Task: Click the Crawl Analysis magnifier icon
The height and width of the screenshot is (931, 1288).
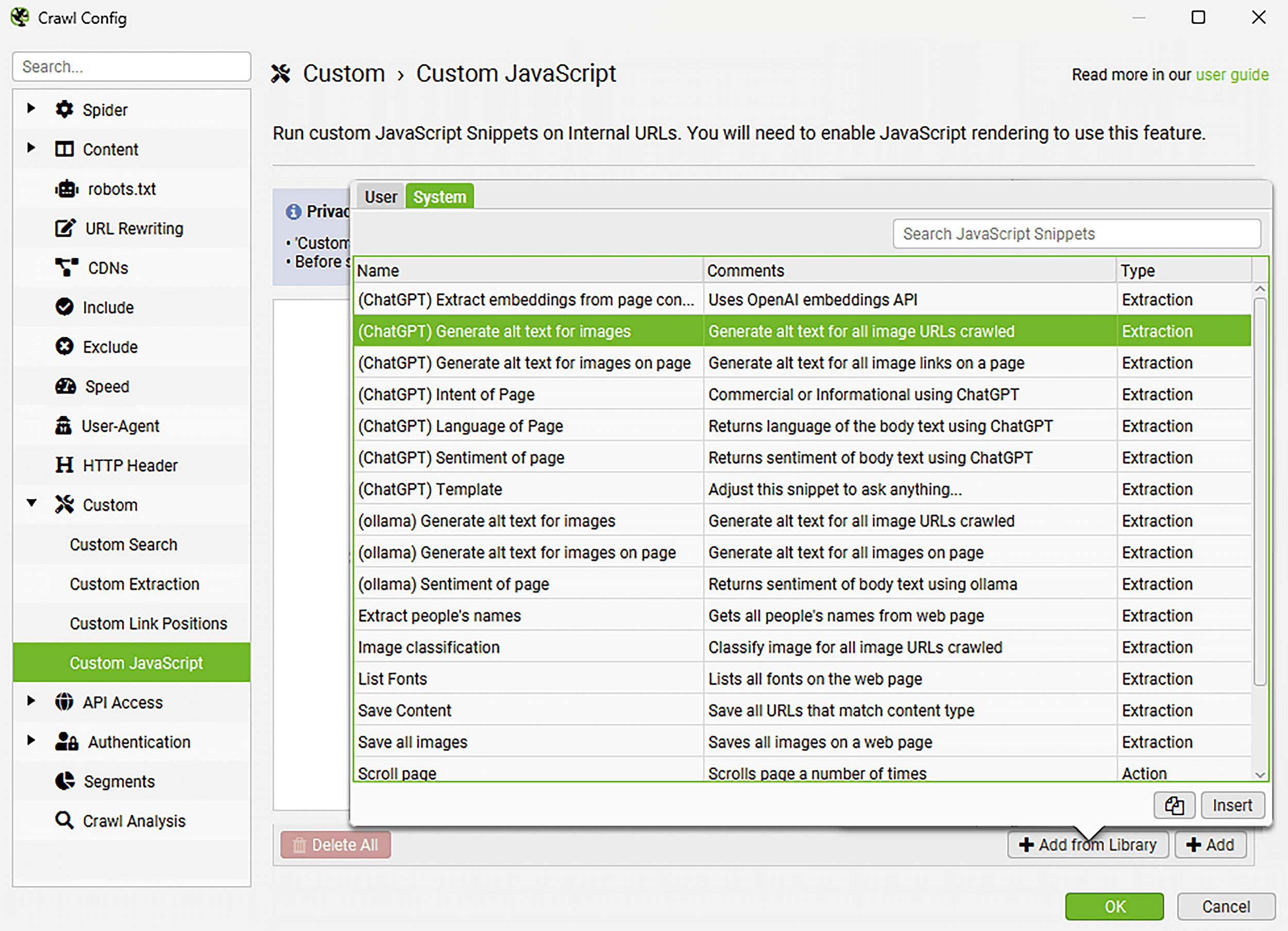Action: pyautogui.click(x=64, y=821)
